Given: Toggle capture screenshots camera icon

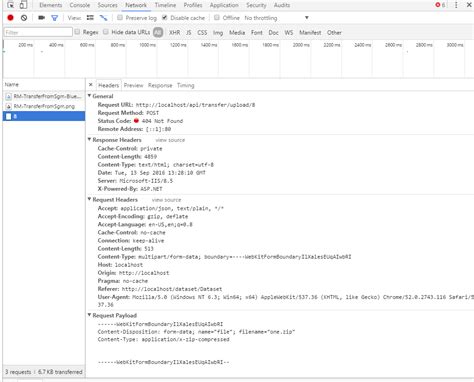Looking at the screenshot, I should pos(41,18).
